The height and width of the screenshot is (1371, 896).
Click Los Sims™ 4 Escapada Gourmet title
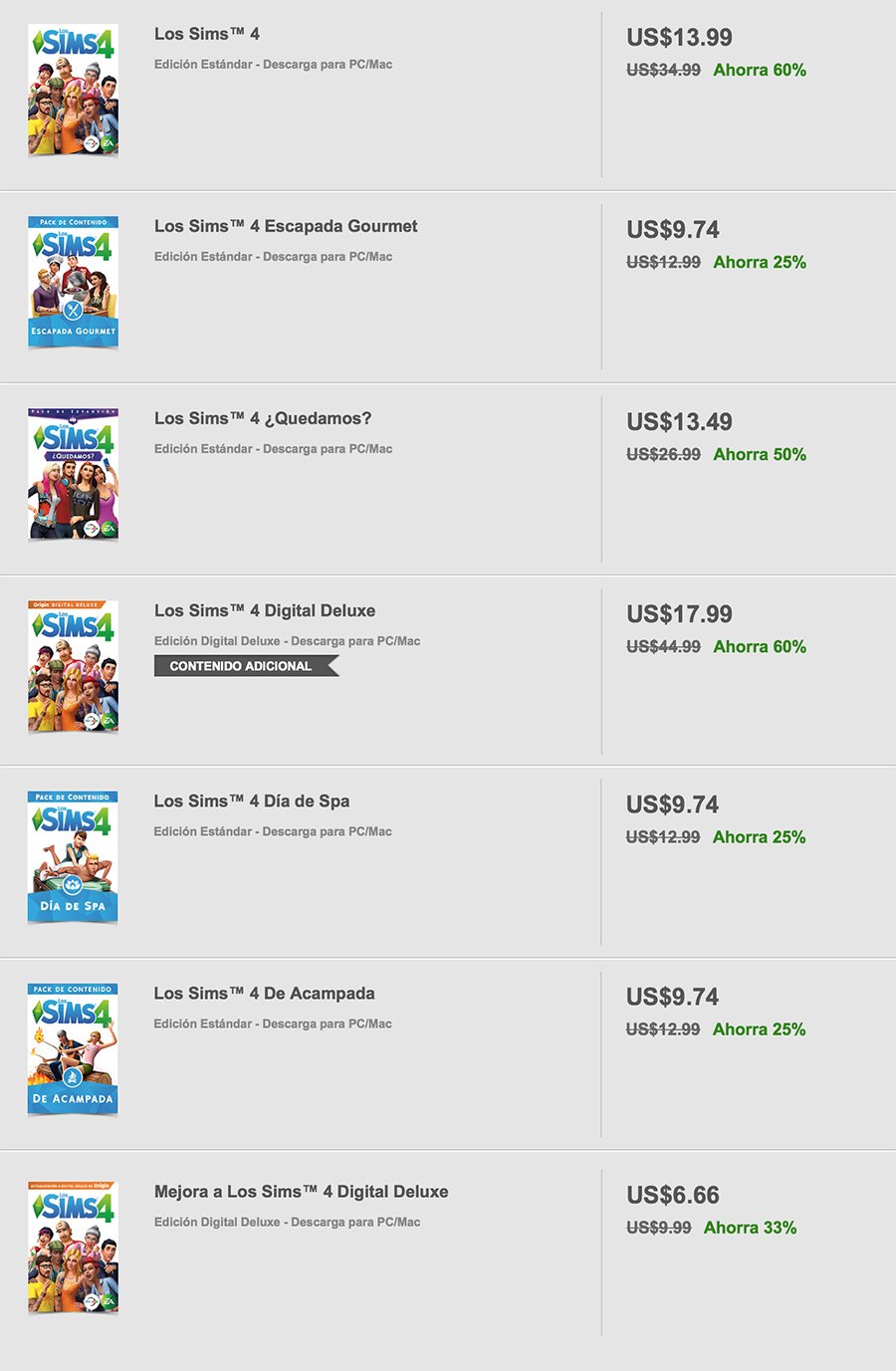(286, 226)
